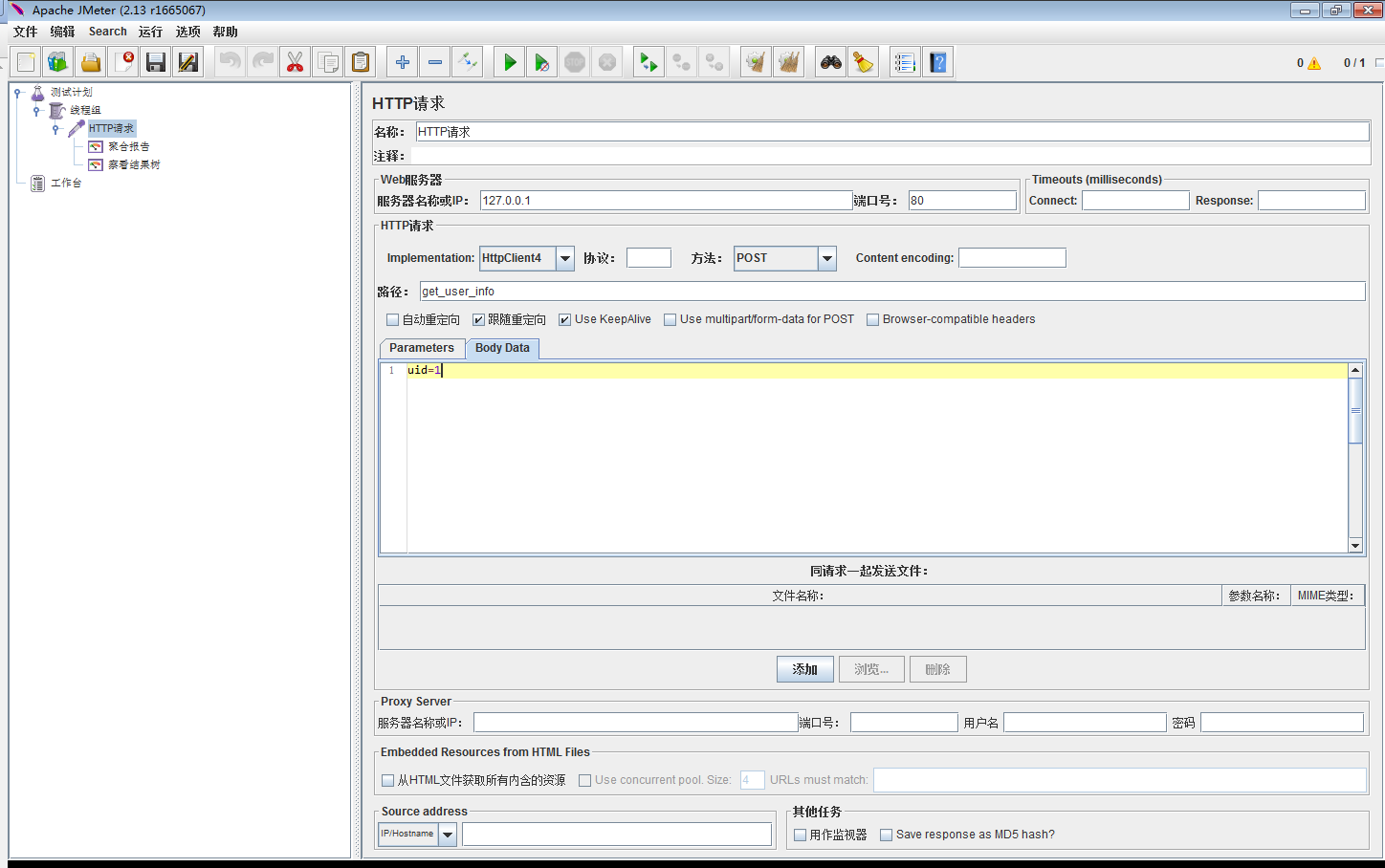Click the Connect timeout field
Screen dimensions: 1385x868
(x=1135, y=201)
